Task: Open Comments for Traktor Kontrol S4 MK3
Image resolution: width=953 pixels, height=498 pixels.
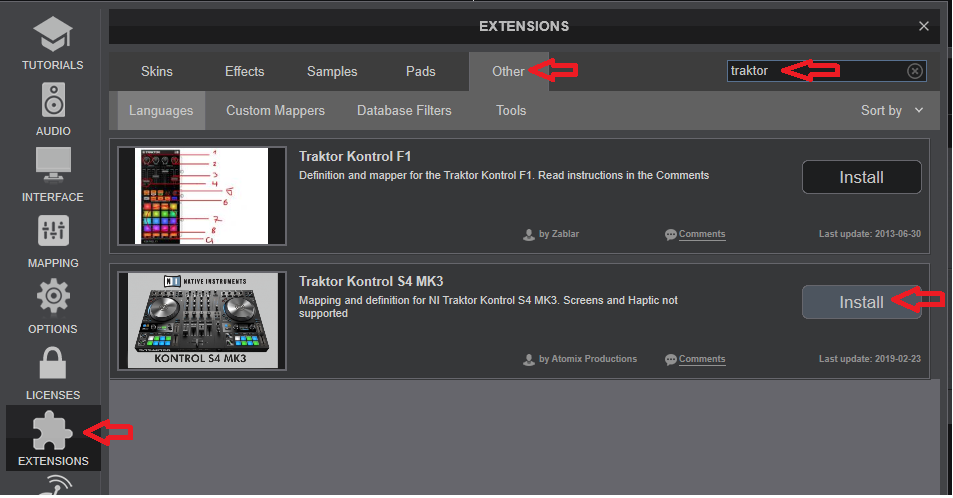Action: click(701, 359)
